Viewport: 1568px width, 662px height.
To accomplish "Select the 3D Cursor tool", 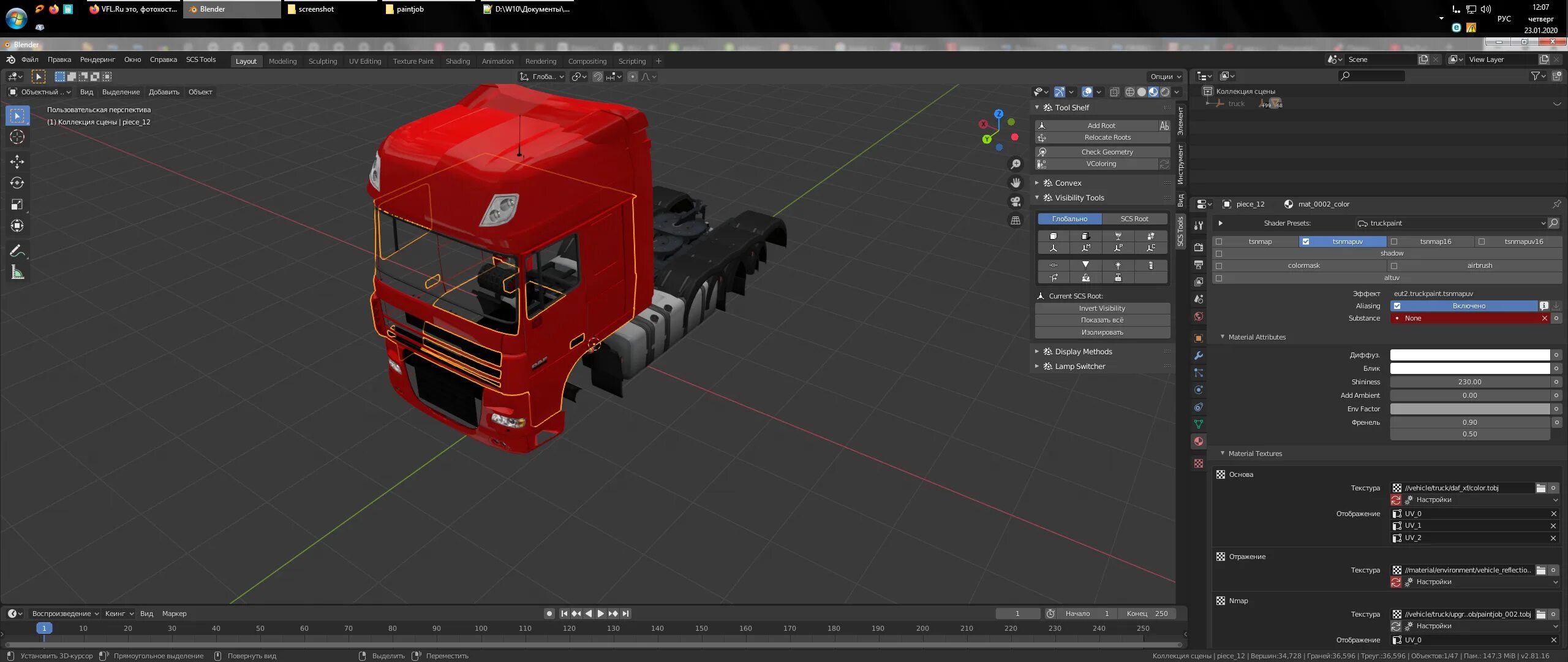I will pos(17,137).
